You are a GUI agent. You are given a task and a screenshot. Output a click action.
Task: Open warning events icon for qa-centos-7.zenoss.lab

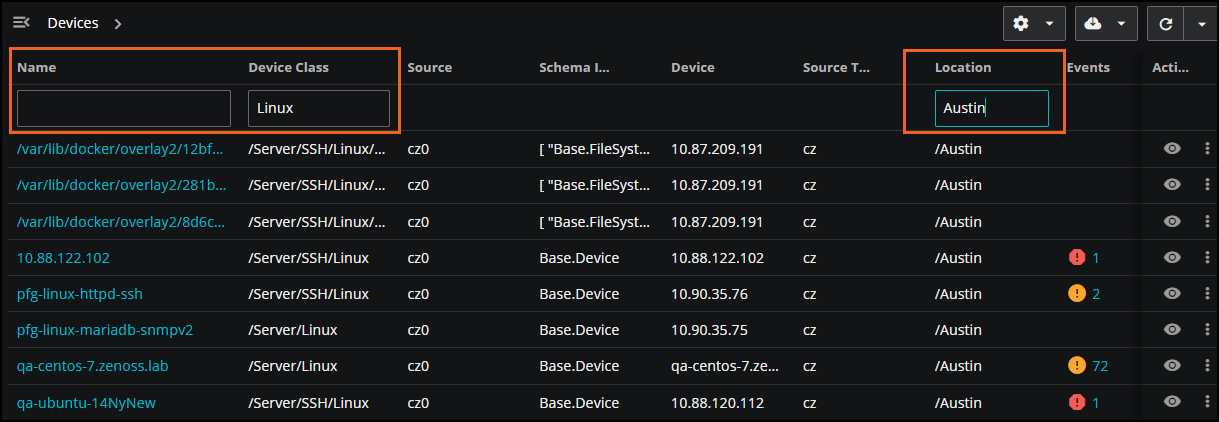(1077, 366)
